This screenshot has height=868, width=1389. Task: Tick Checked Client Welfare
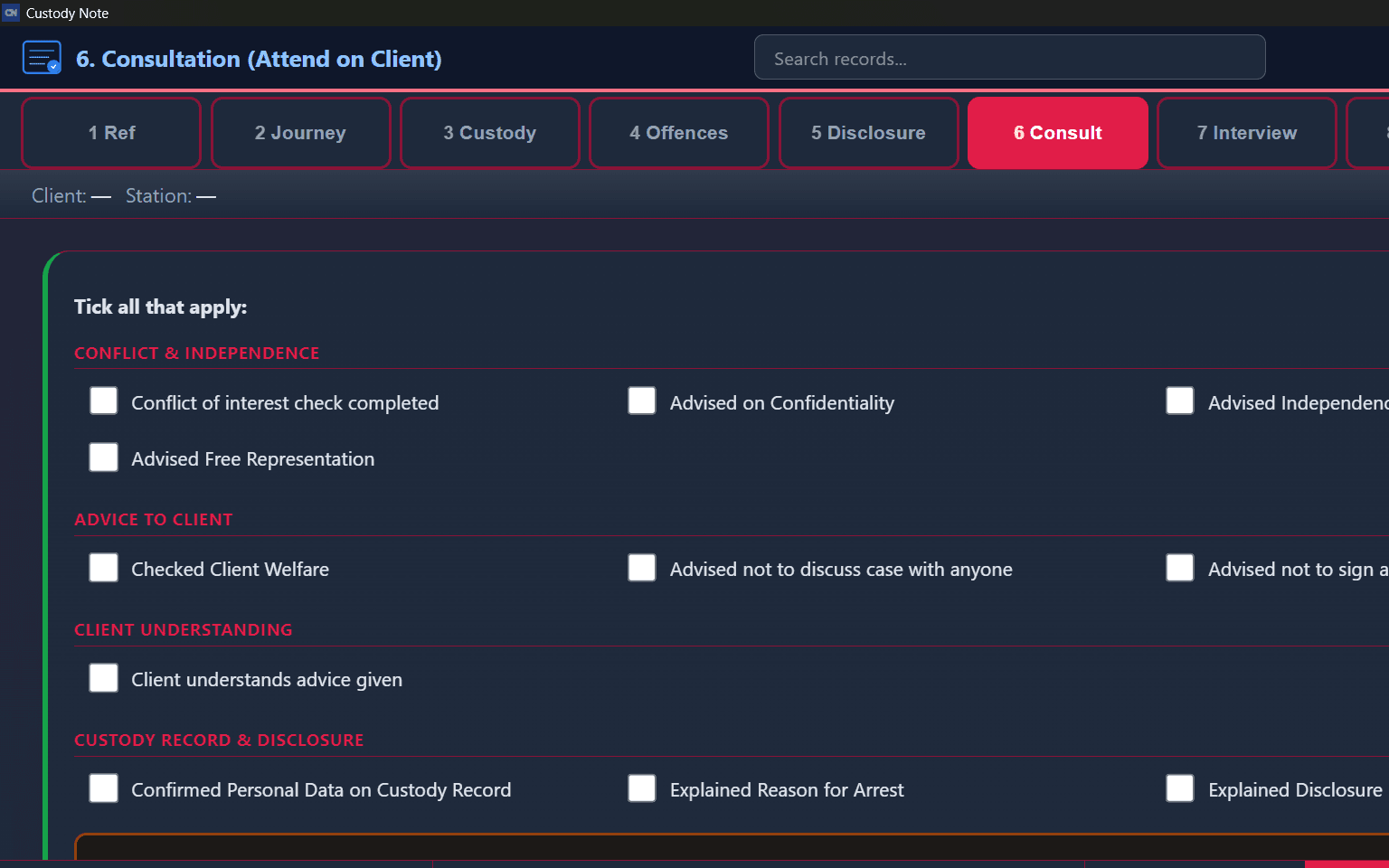tap(104, 568)
